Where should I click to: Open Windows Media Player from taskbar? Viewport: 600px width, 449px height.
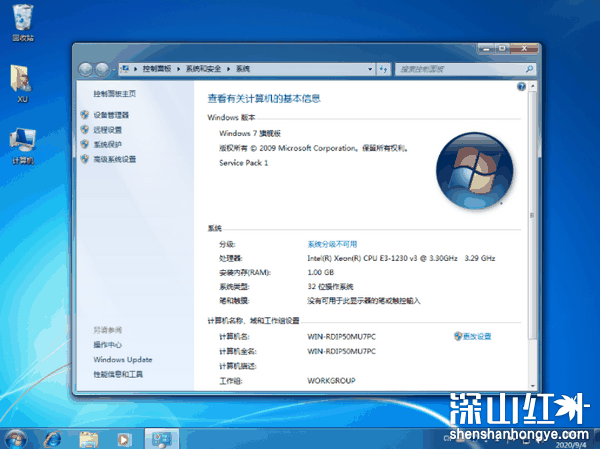click(124, 439)
